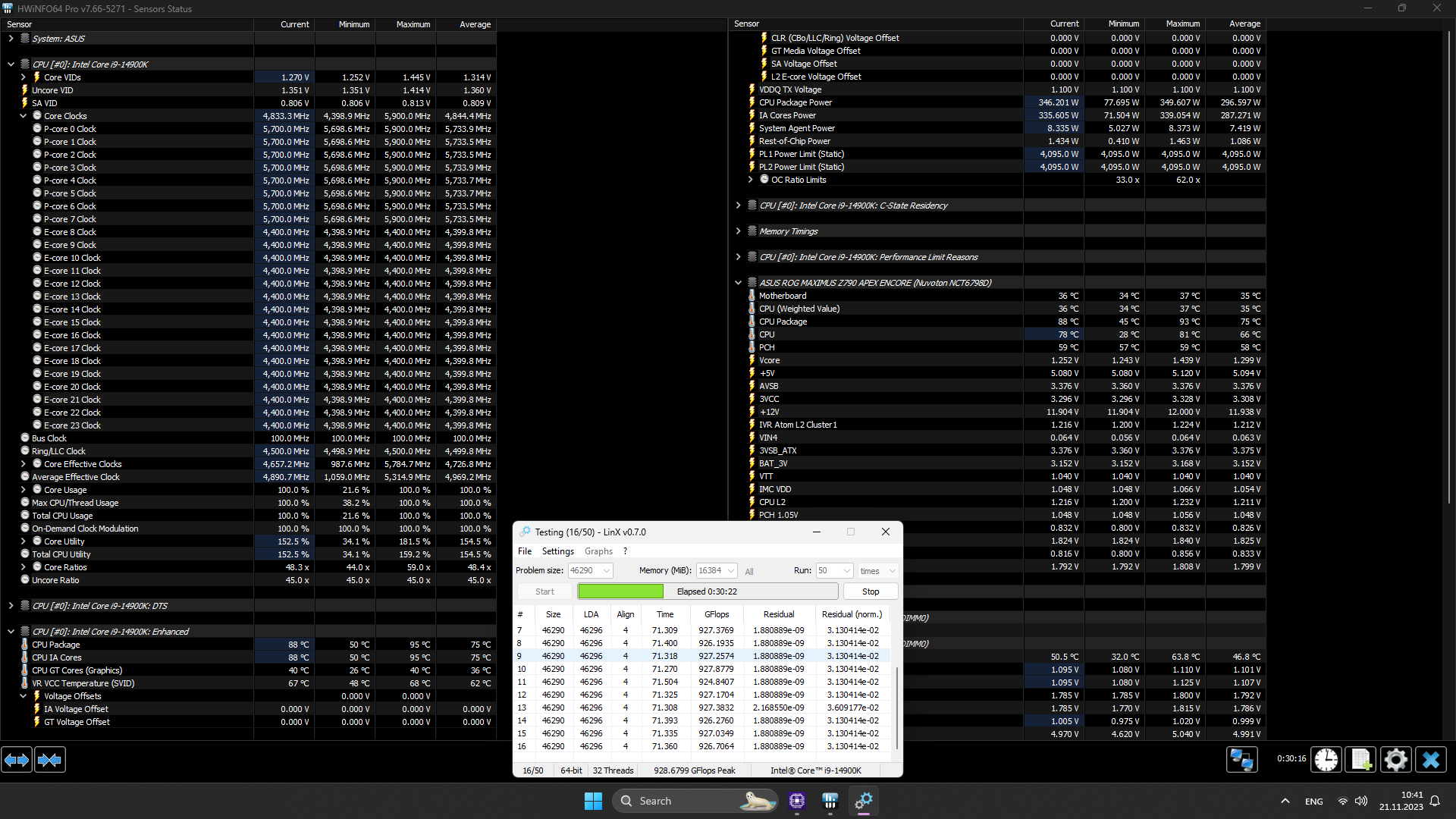Click the expand-columns arrows button

coord(17,759)
